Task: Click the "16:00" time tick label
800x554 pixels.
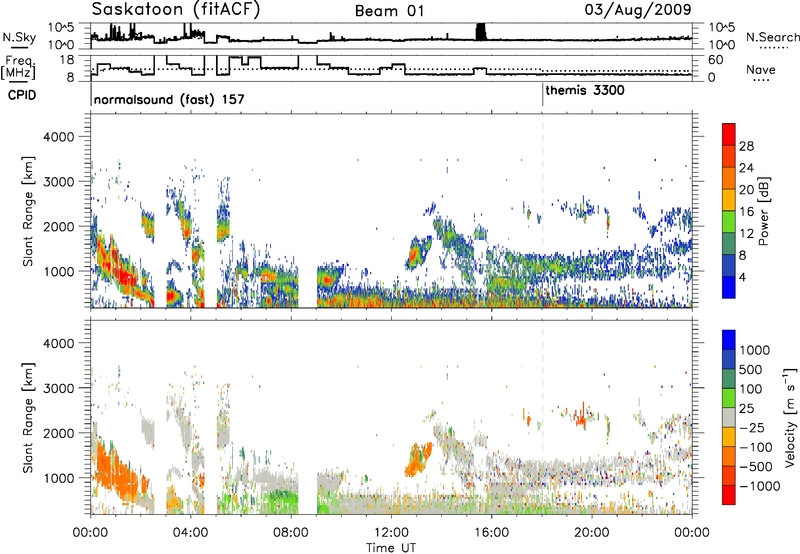Action: [491, 533]
